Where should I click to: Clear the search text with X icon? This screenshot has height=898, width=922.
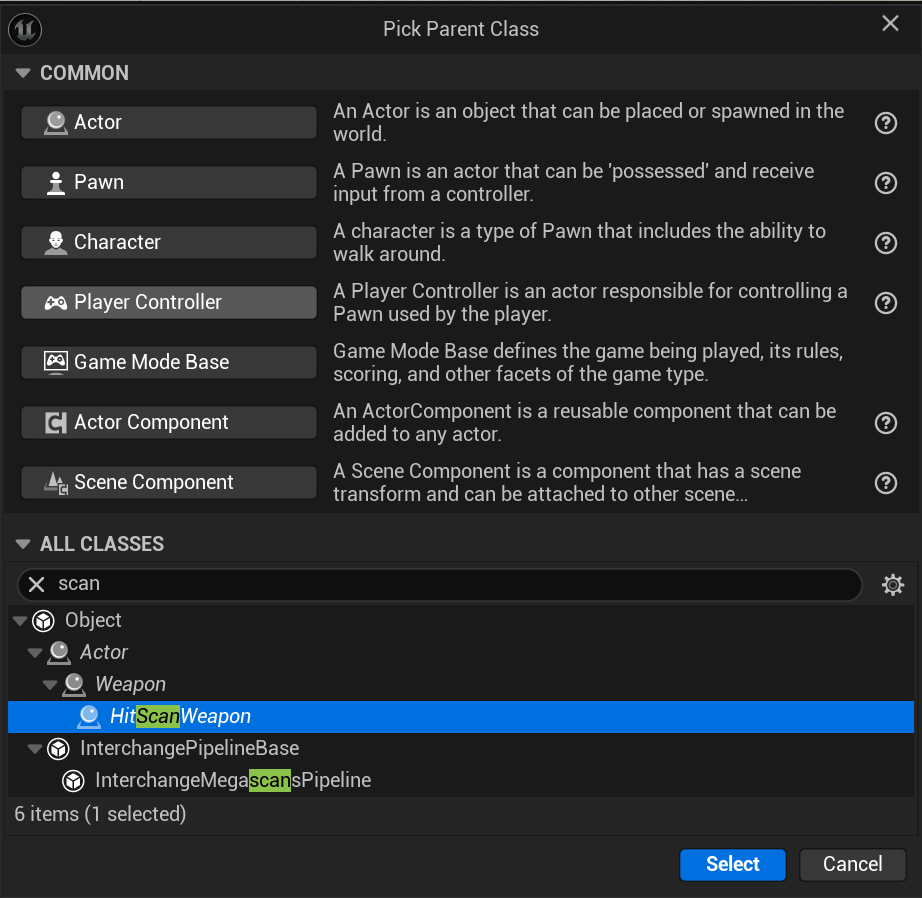click(37, 584)
